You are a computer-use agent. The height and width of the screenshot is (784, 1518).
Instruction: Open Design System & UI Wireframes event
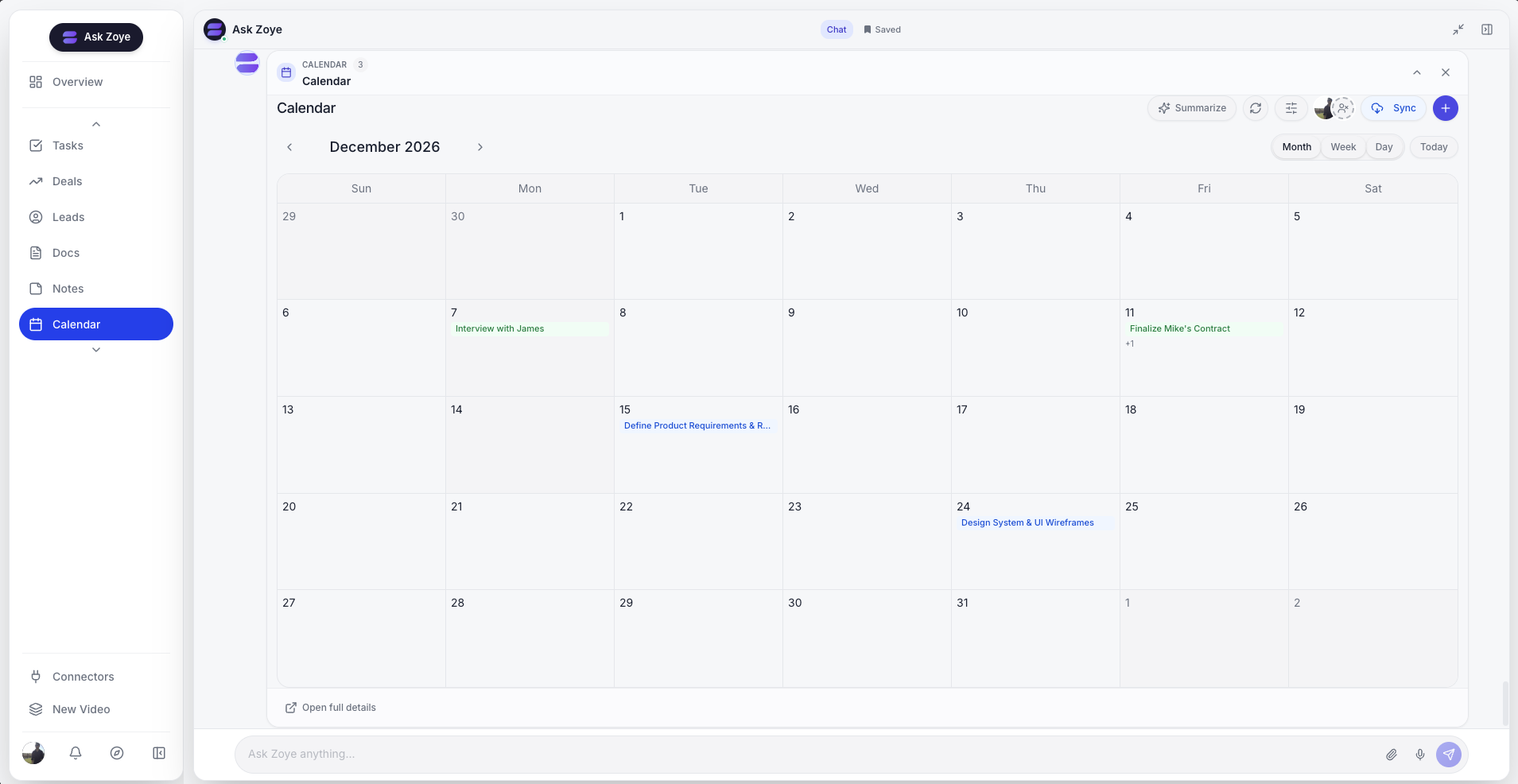pyautogui.click(x=1035, y=522)
